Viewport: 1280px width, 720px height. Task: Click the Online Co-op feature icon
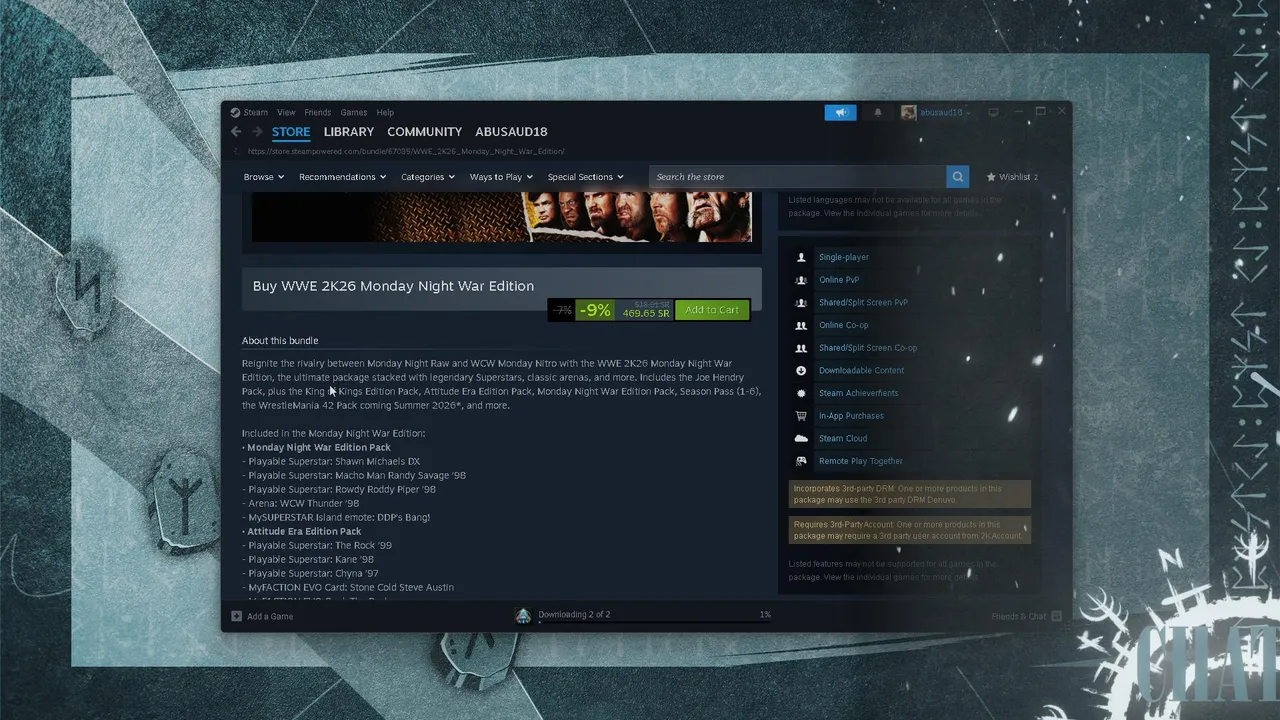click(801, 325)
